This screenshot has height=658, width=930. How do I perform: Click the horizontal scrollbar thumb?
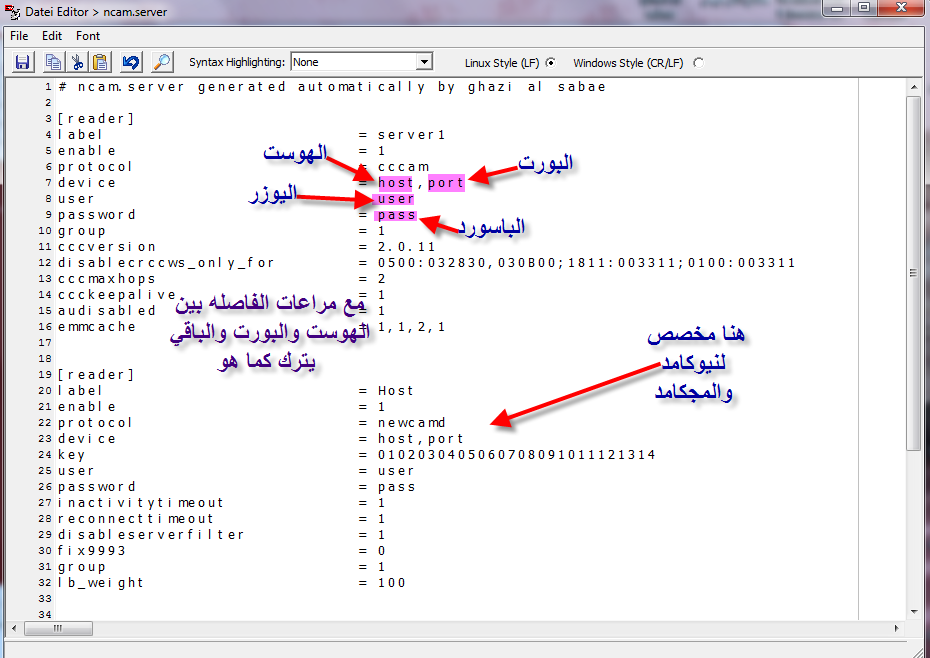[58, 628]
